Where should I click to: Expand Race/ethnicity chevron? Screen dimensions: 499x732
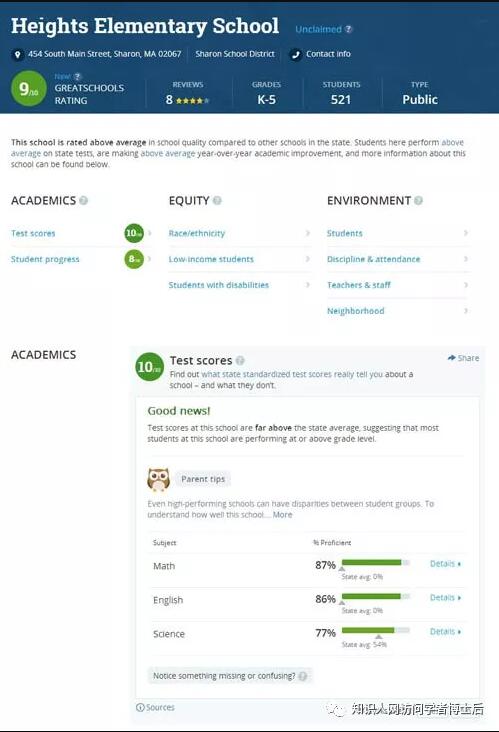[308, 233]
